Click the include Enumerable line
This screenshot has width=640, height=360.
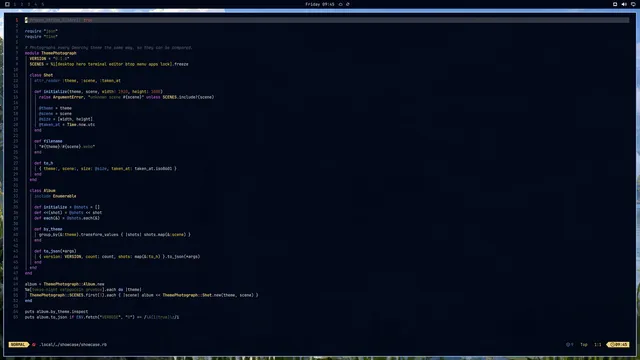coord(55,196)
